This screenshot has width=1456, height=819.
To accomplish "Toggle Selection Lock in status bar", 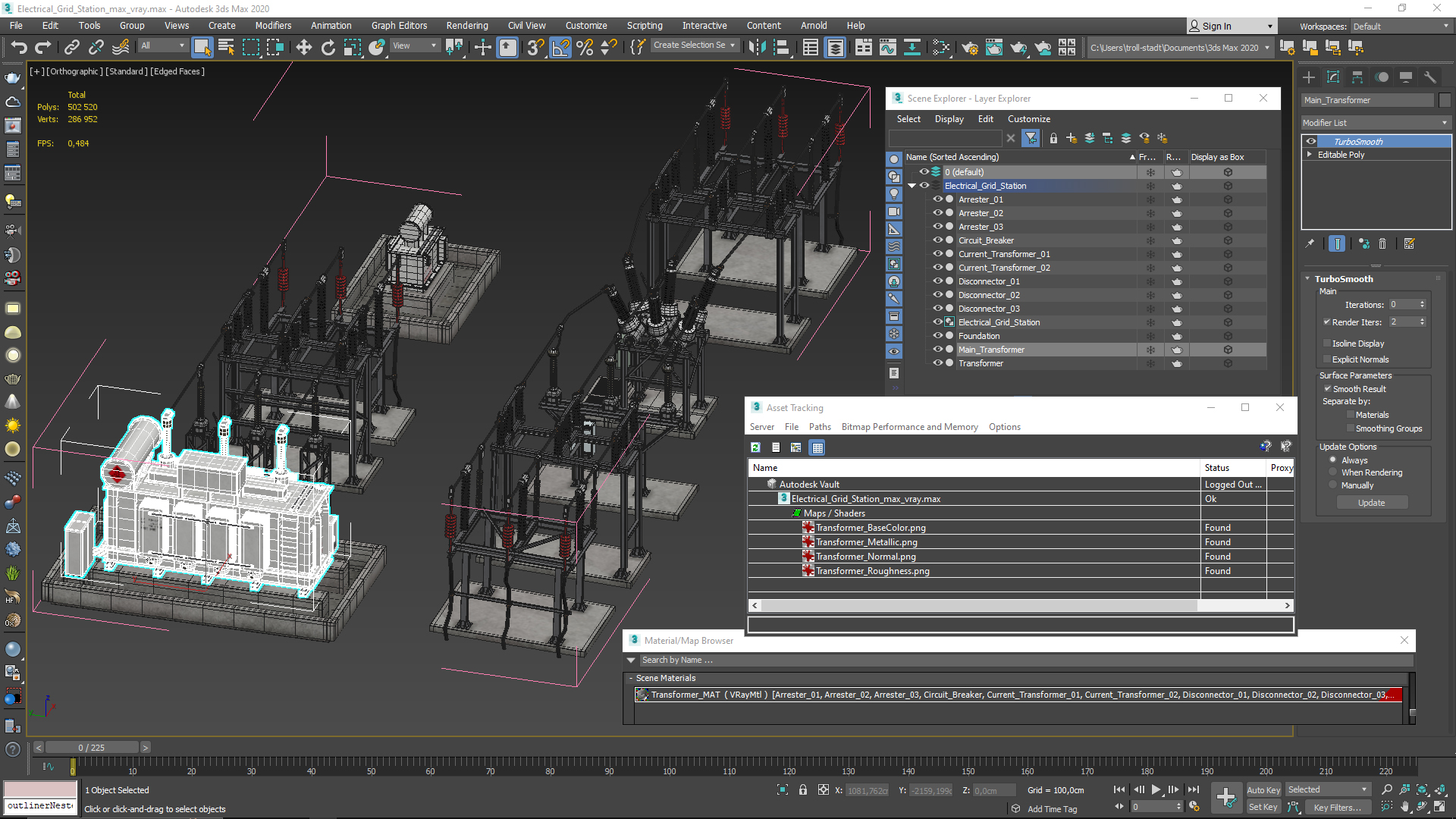I will click(803, 789).
